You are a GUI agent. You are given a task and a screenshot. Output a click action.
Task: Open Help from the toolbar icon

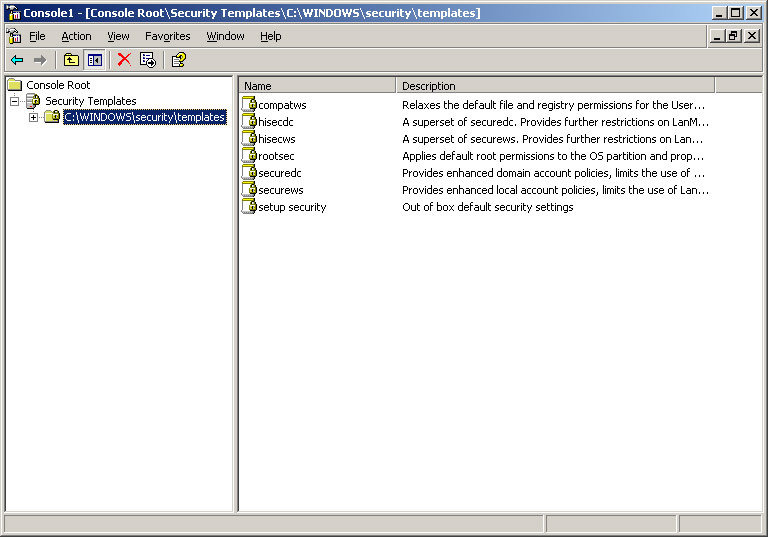point(178,60)
